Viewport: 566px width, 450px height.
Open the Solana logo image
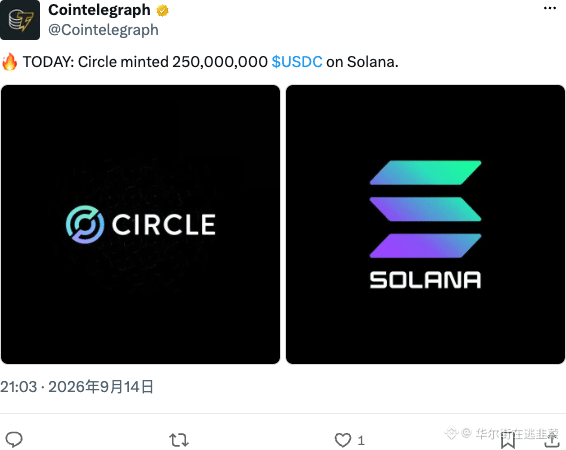point(425,224)
